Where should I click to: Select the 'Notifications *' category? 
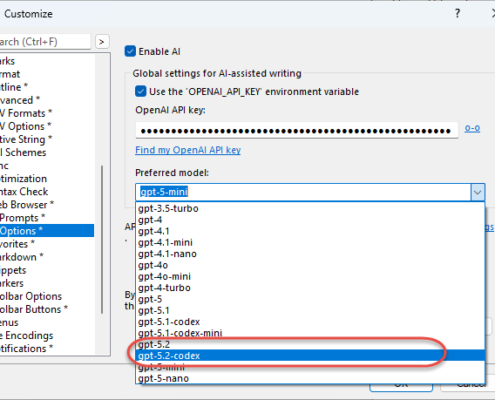pos(47,349)
